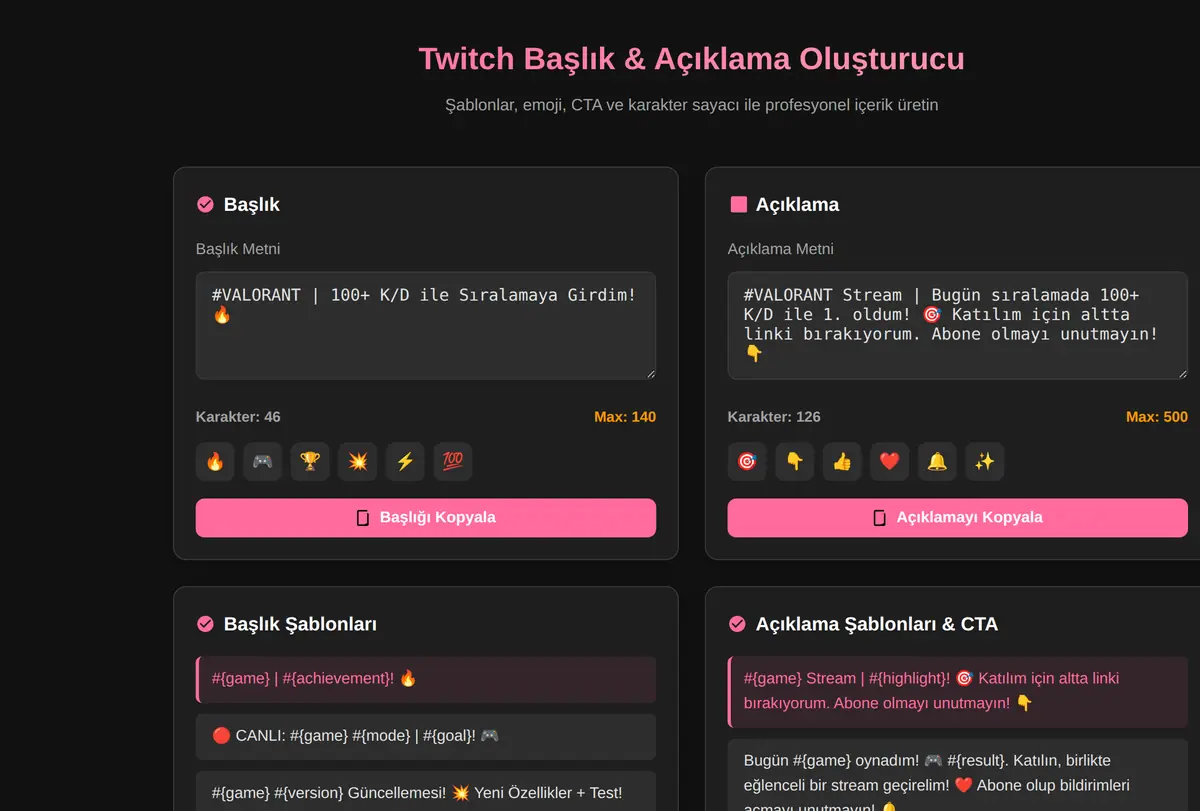This screenshot has height=811, width=1200.
Task: Insert sparkles emoji into description
Action: coord(985,462)
